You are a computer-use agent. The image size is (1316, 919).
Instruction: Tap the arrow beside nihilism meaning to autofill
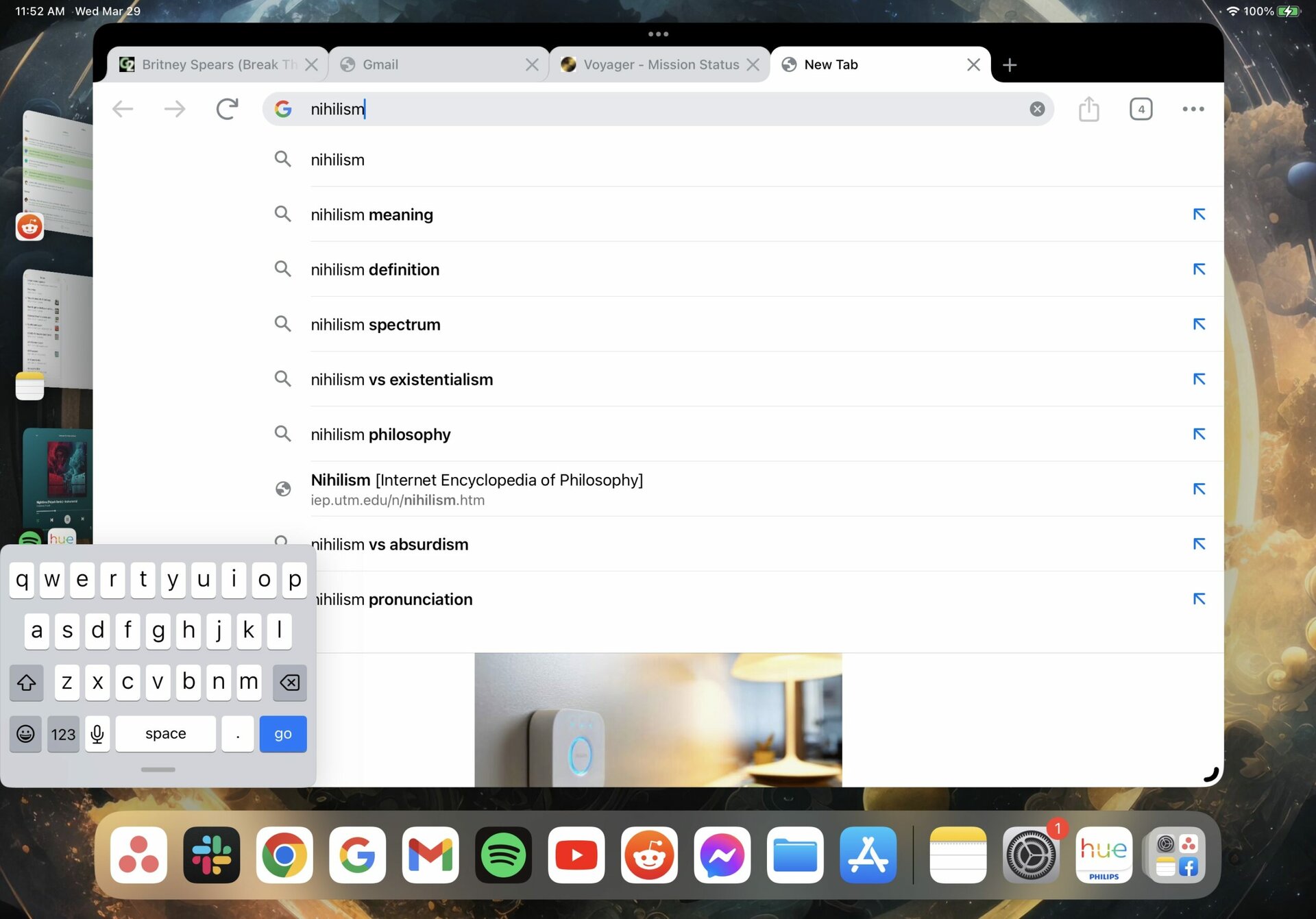[1198, 214]
